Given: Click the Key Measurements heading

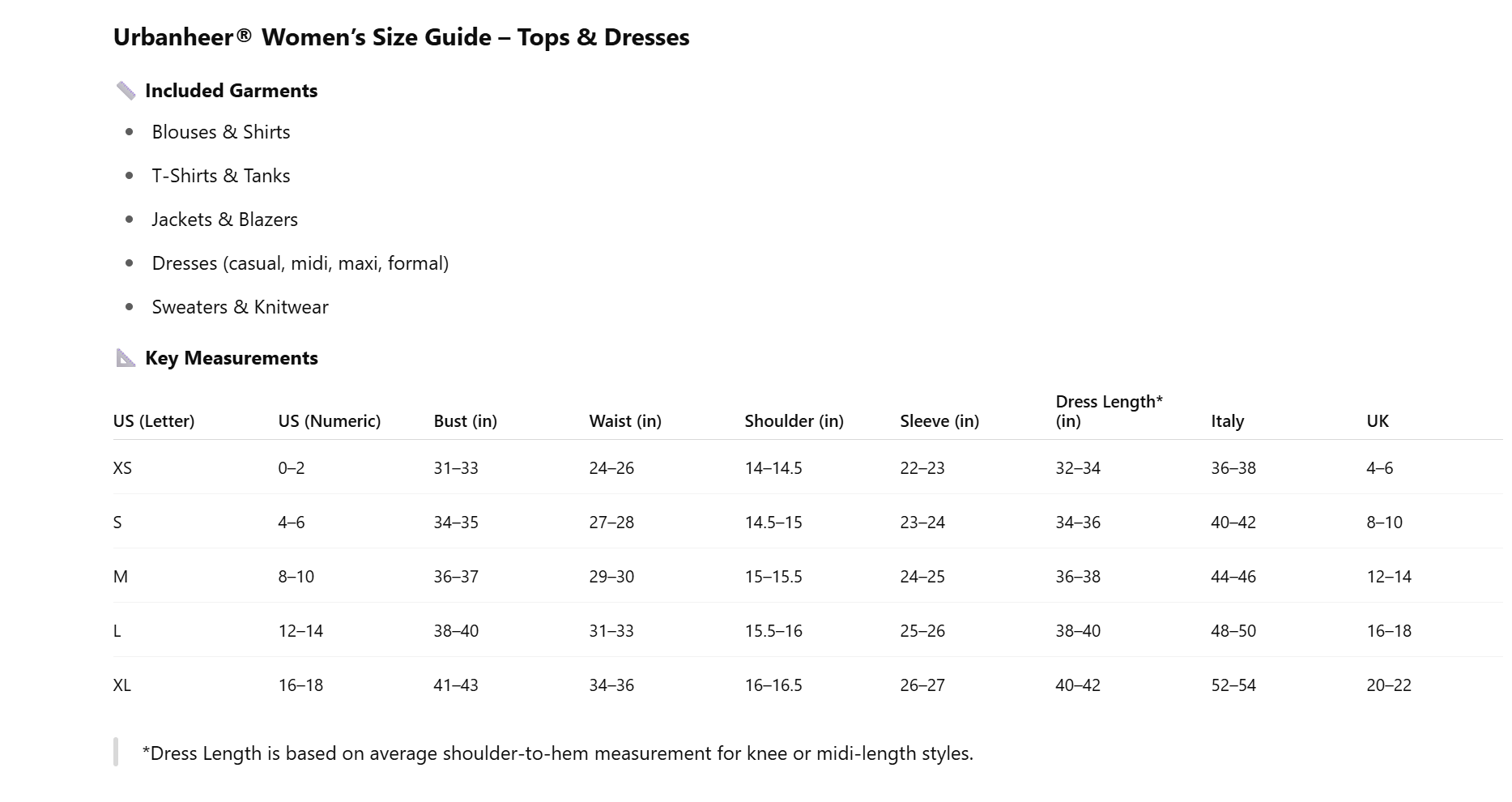Looking at the screenshot, I should pos(231,358).
